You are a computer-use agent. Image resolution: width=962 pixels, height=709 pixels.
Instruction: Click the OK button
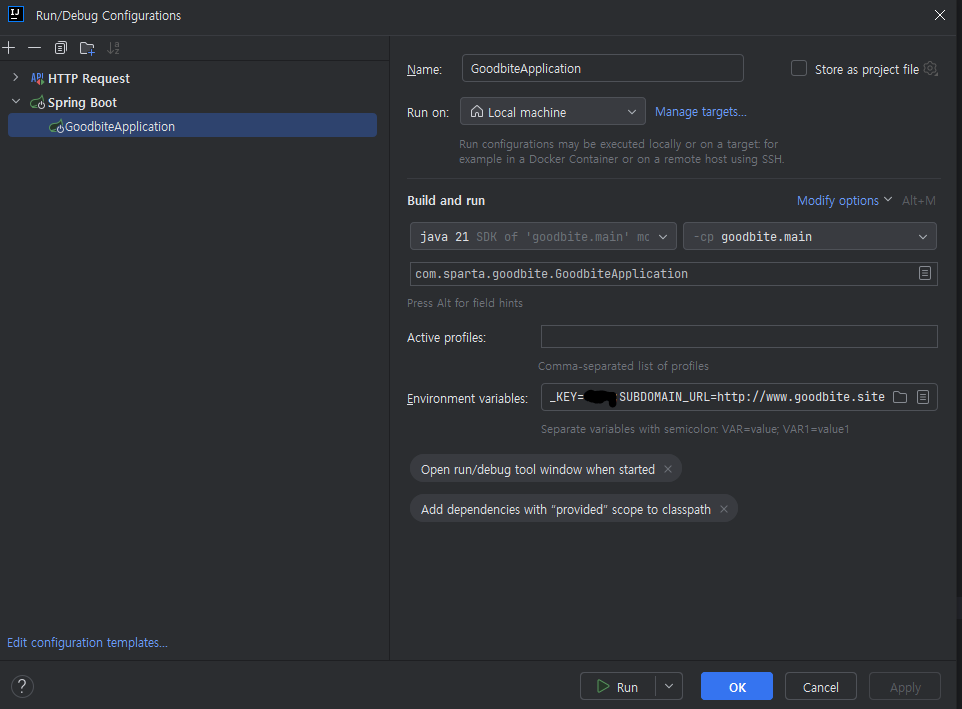pyautogui.click(x=737, y=686)
